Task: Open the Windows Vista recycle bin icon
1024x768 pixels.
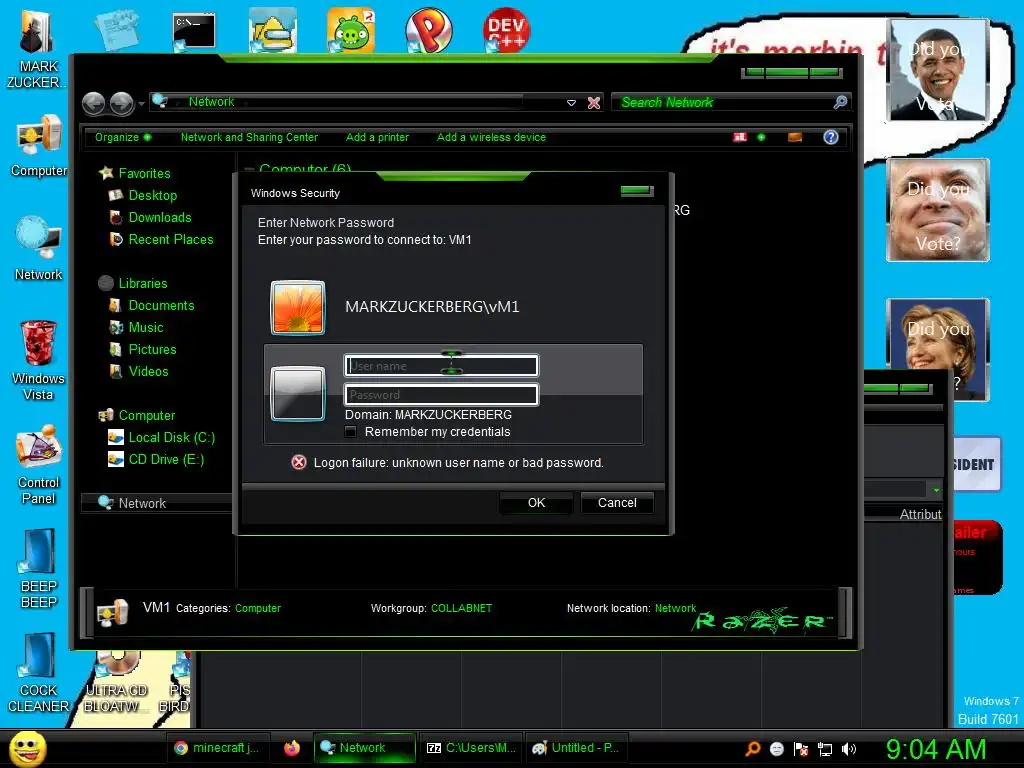Action: 39,360
